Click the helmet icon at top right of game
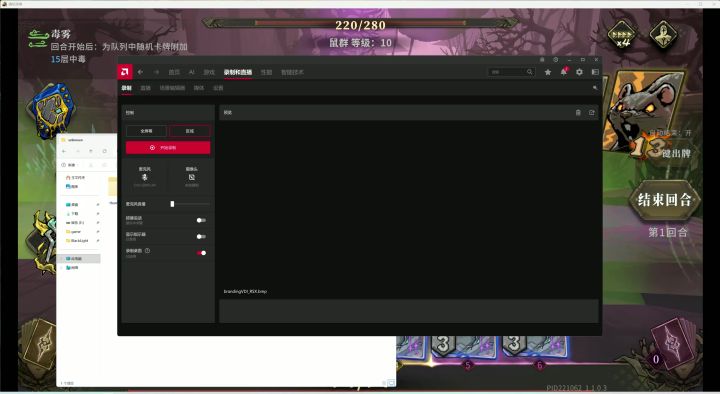The width and height of the screenshot is (720, 394). [664, 35]
